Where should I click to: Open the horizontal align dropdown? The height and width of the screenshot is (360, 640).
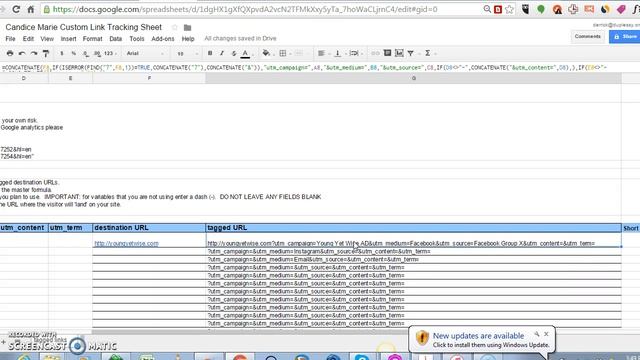click(x=322, y=53)
